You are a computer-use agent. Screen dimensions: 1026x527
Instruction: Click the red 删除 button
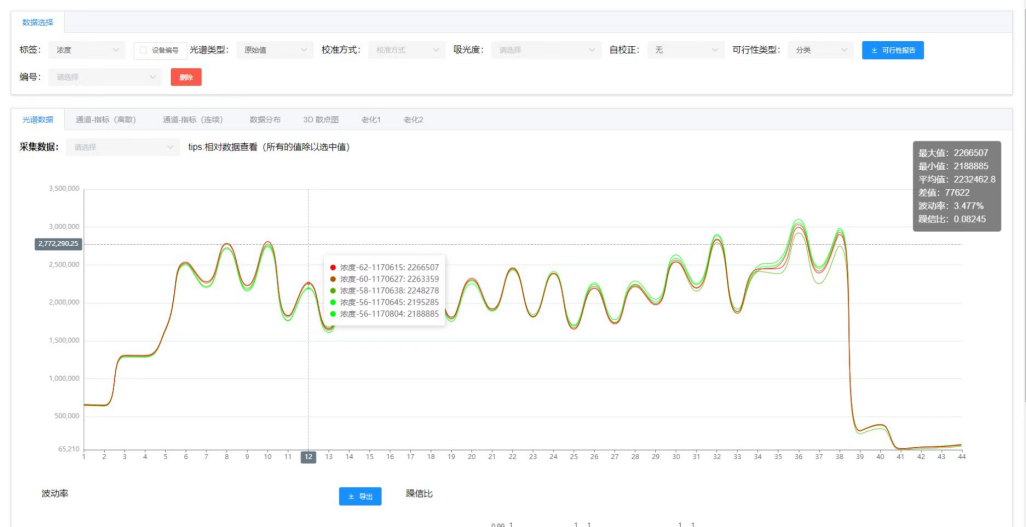coord(186,77)
